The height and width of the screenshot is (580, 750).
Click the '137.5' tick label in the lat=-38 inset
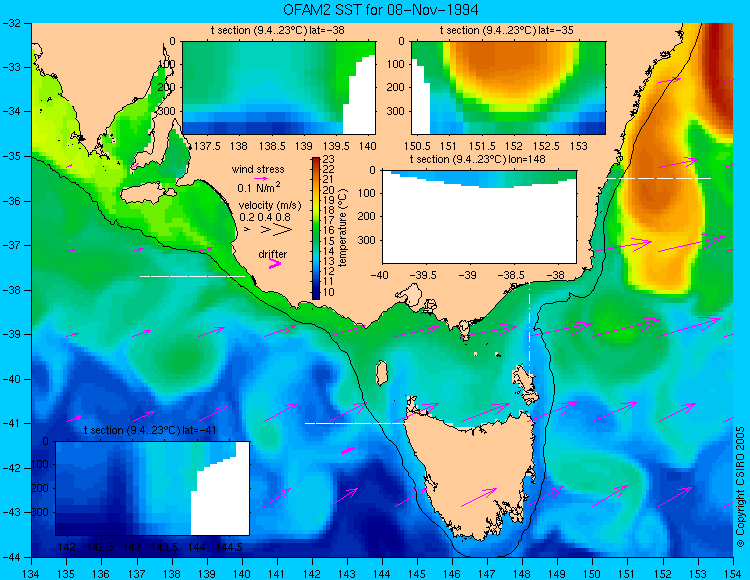pos(207,146)
